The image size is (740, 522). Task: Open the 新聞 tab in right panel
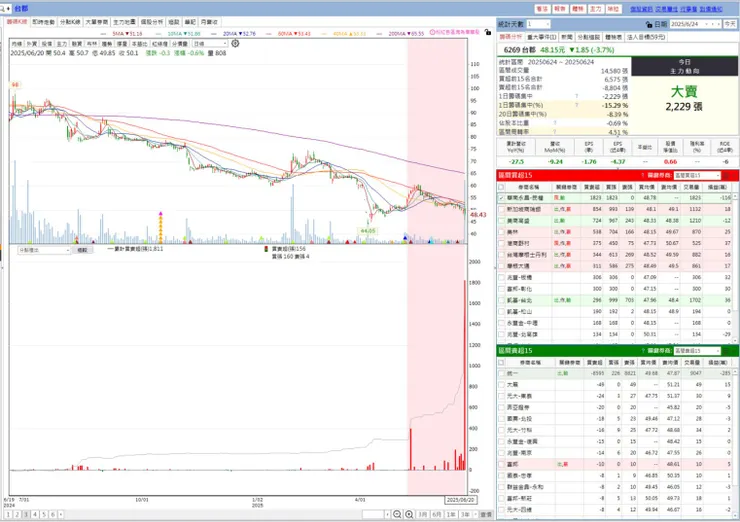(x=567, y=37)
